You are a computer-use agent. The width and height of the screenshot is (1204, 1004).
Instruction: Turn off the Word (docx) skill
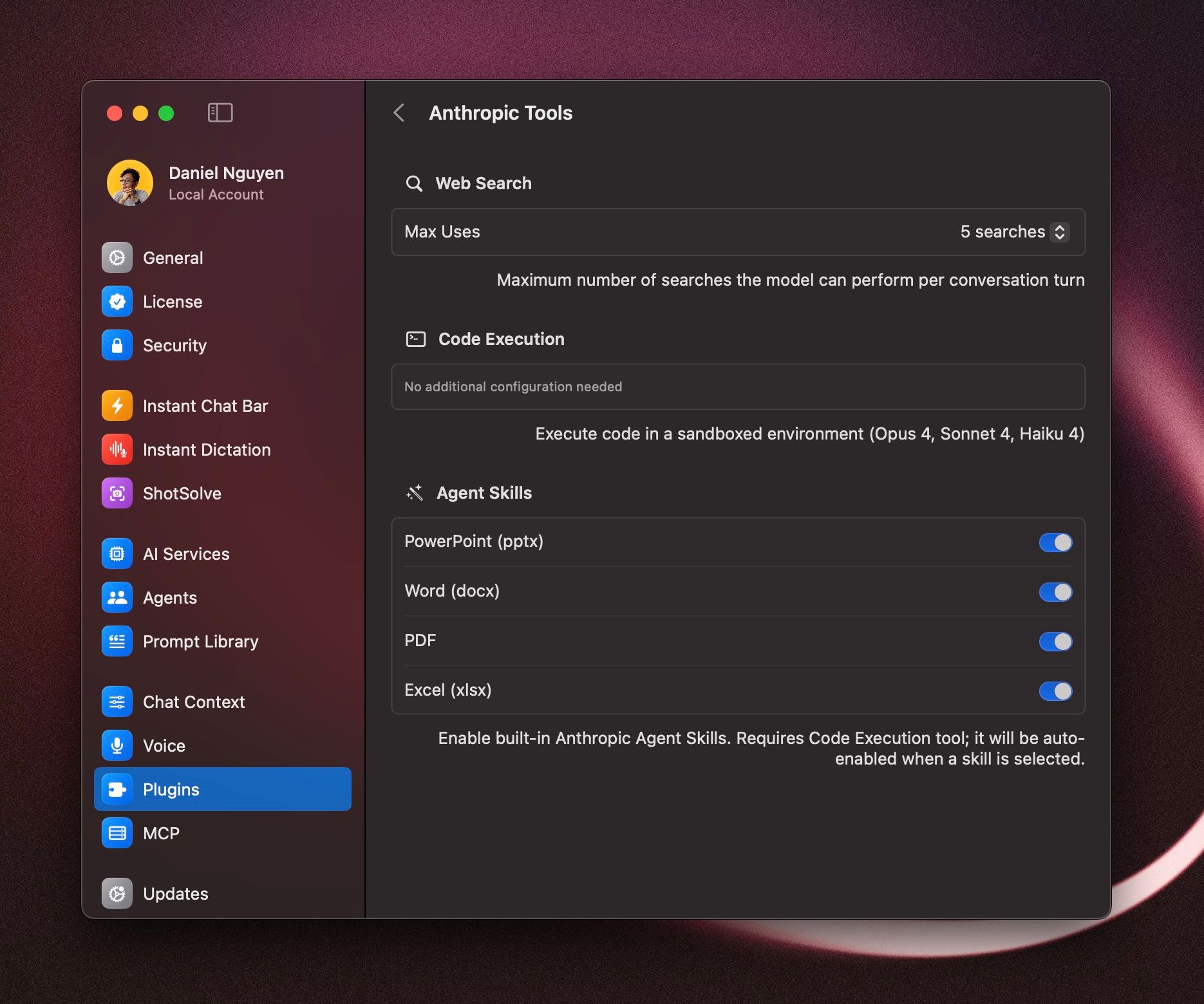1055,592
